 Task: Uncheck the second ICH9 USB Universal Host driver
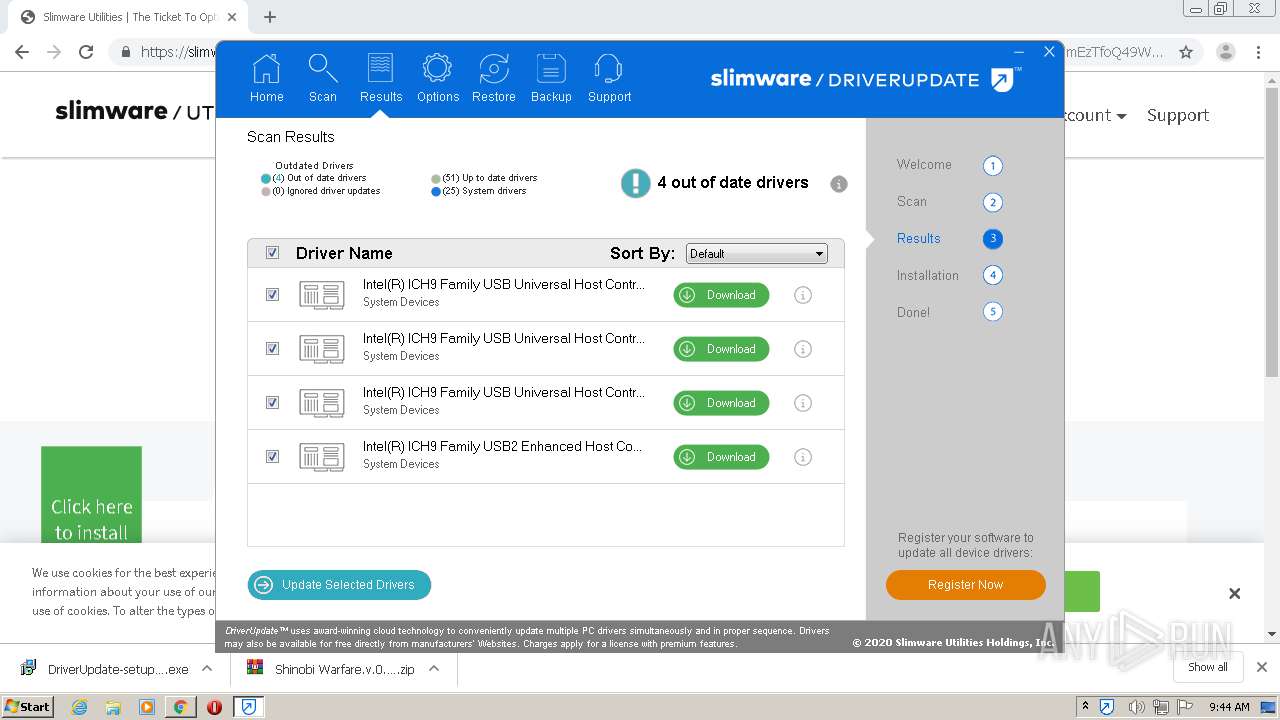272,349
